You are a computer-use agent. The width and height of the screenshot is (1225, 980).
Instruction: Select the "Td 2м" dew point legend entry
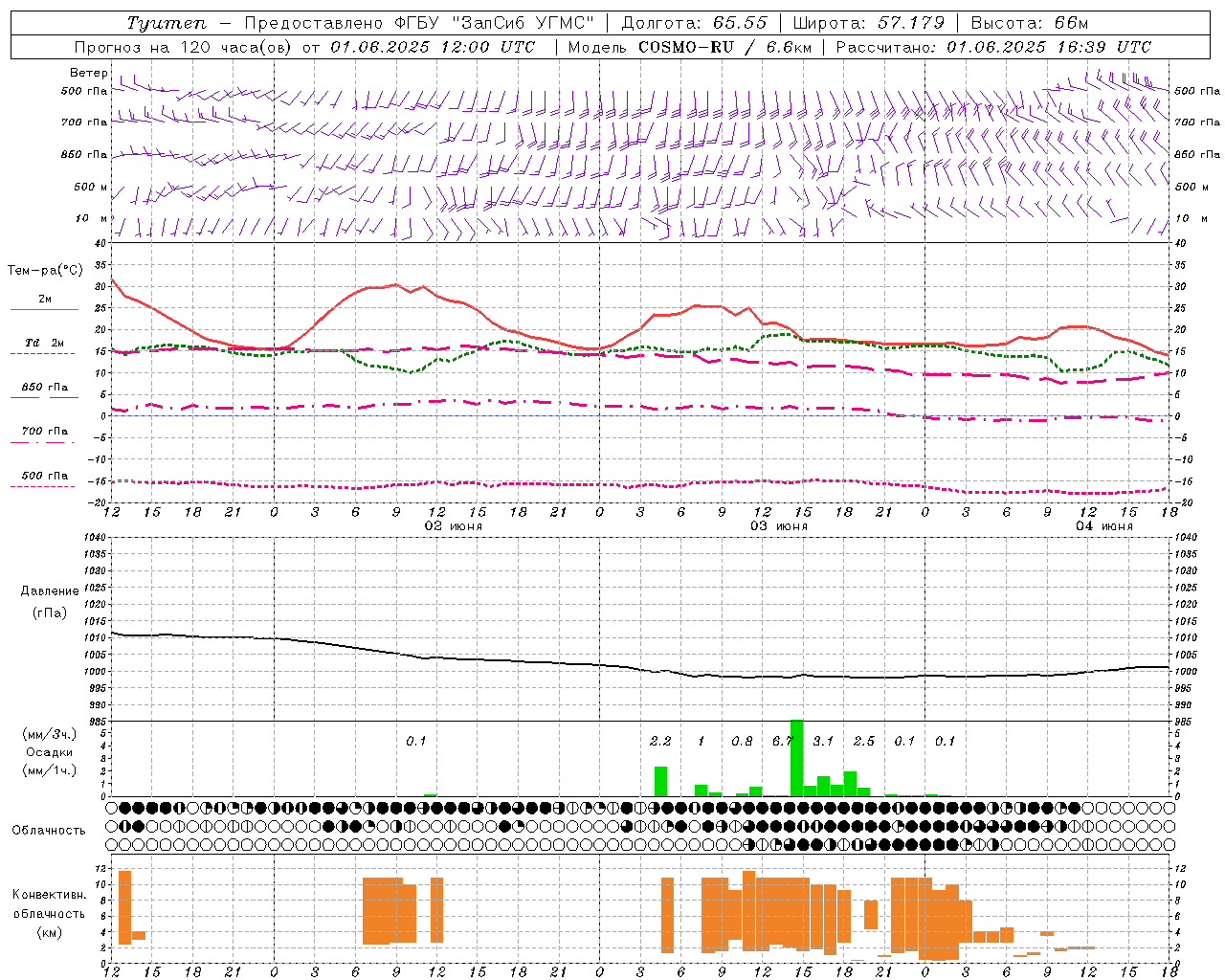point(45,343)
